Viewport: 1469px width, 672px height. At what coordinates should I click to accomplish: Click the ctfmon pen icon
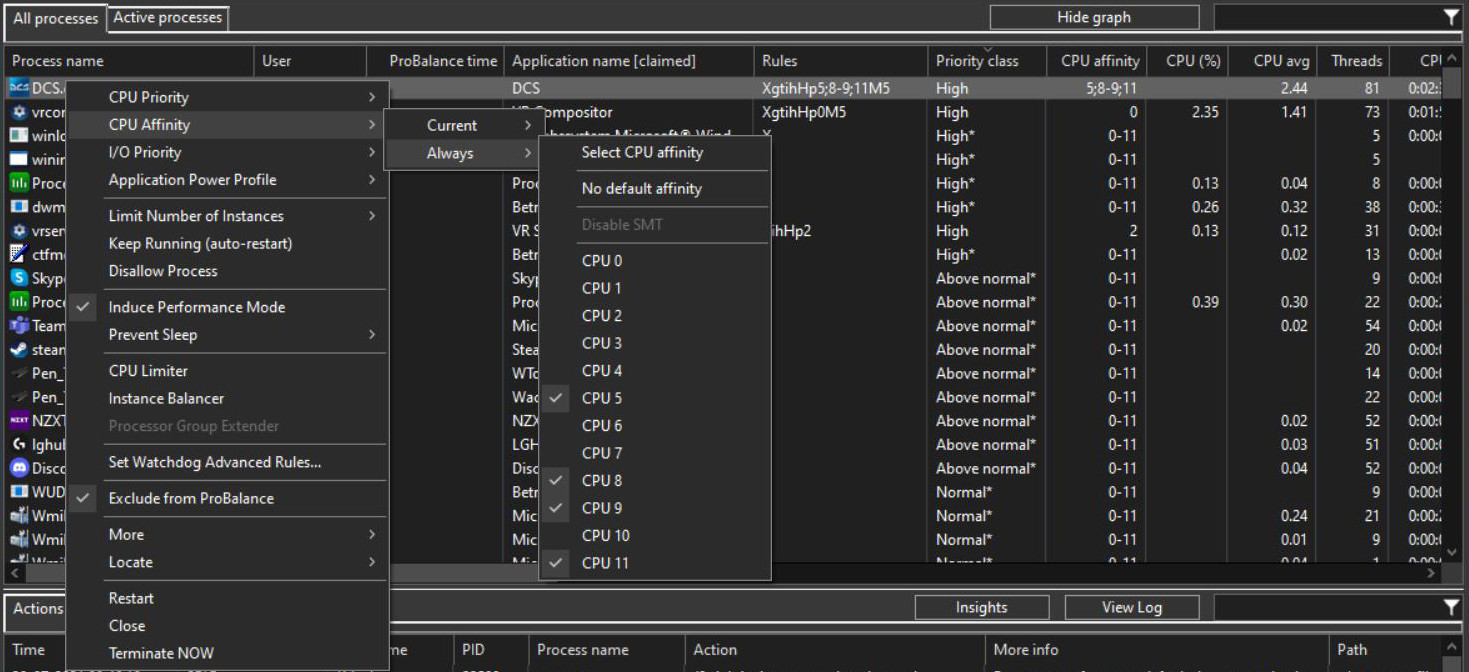18,254
